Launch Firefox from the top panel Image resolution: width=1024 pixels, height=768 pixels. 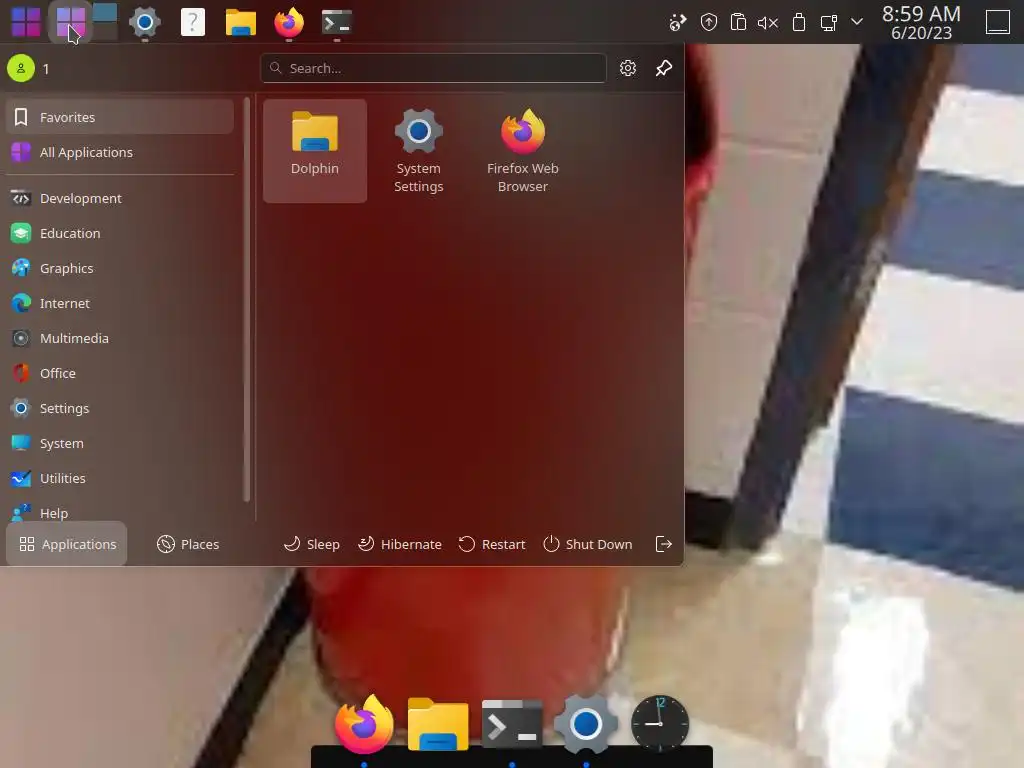click(x=289, y=22)
